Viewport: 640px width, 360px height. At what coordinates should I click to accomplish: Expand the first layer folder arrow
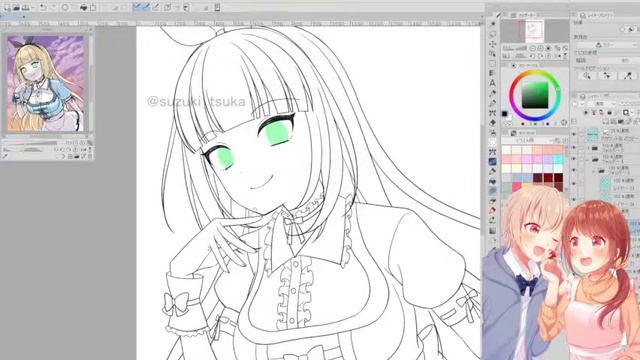(588, 148)
